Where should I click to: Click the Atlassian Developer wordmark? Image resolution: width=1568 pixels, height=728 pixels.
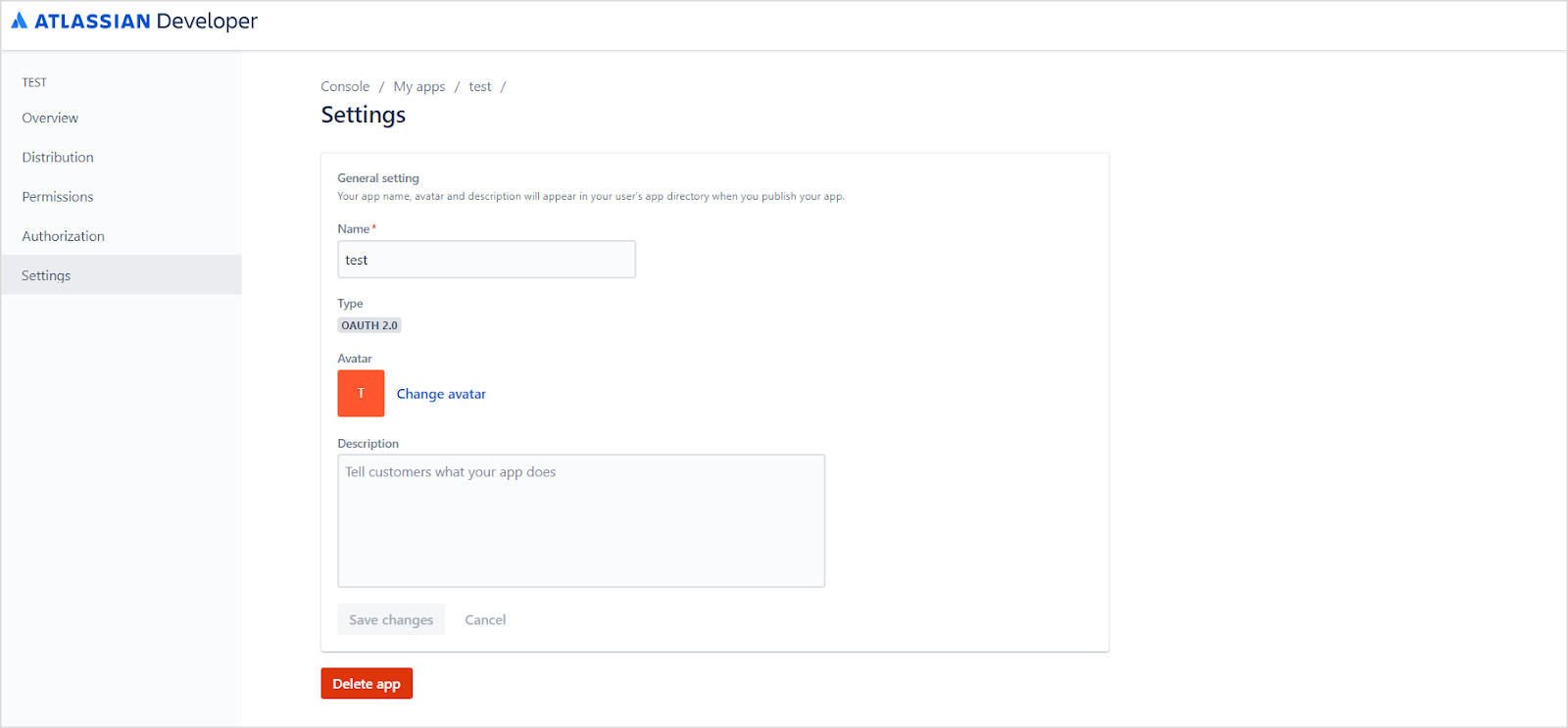146,21
